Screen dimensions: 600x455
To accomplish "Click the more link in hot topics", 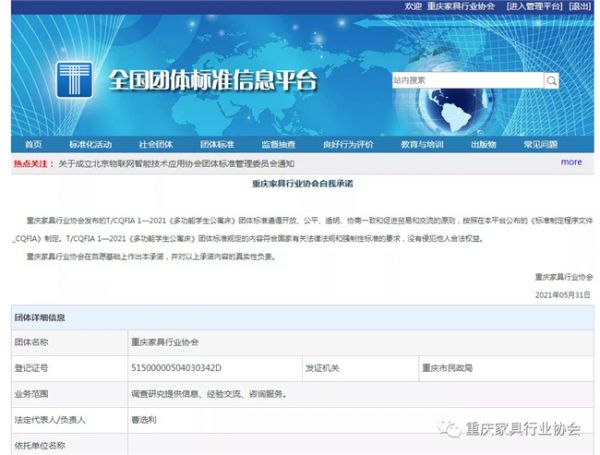I will point(571,162).
